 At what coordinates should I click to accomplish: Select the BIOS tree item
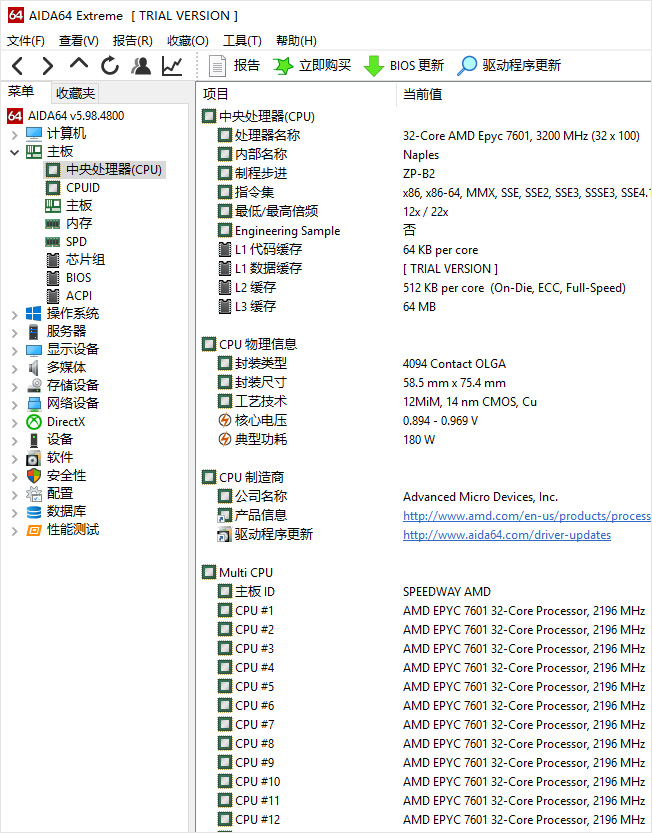(x=68, y=278)
